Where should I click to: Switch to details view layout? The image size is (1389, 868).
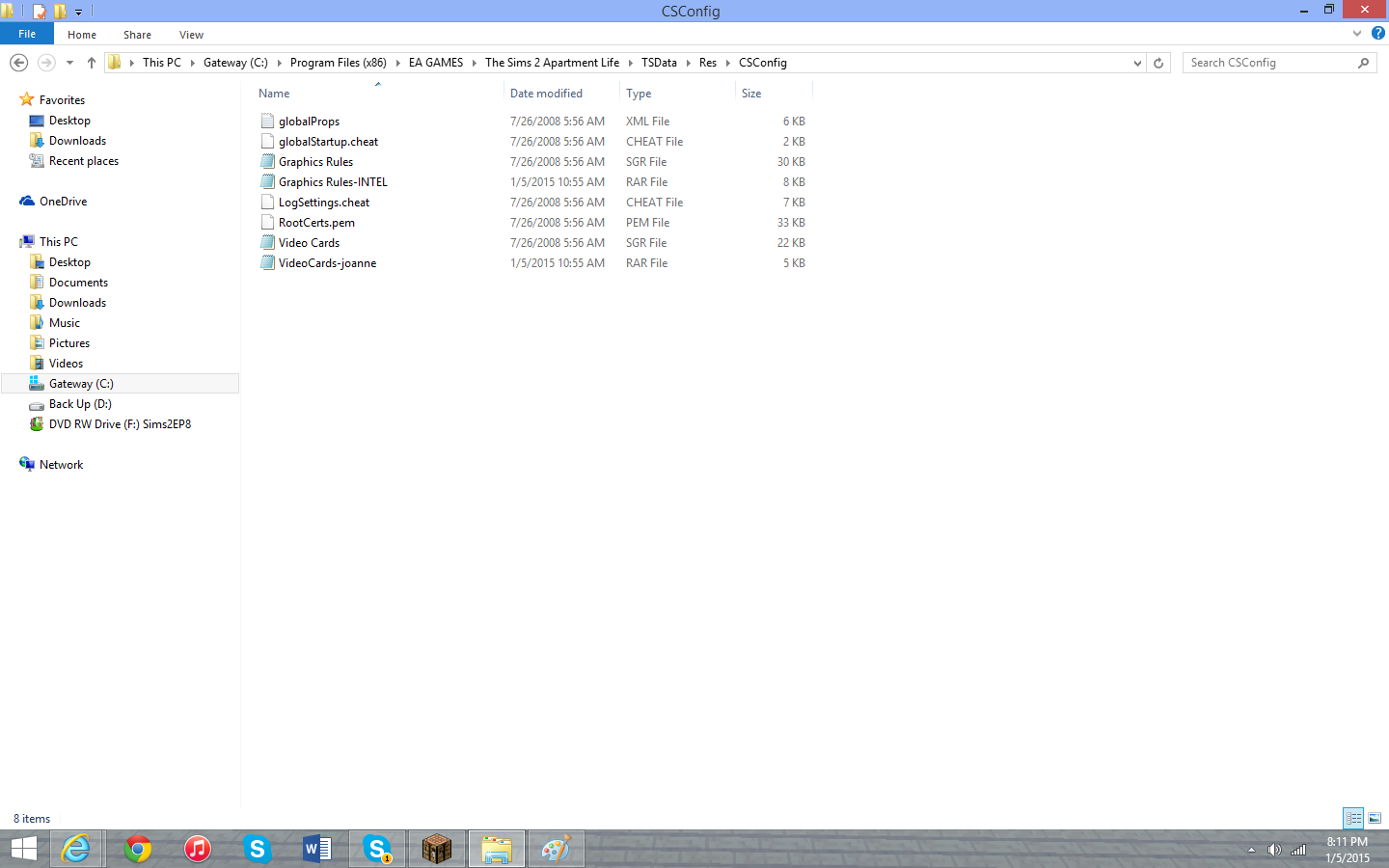pos(1353,818)
